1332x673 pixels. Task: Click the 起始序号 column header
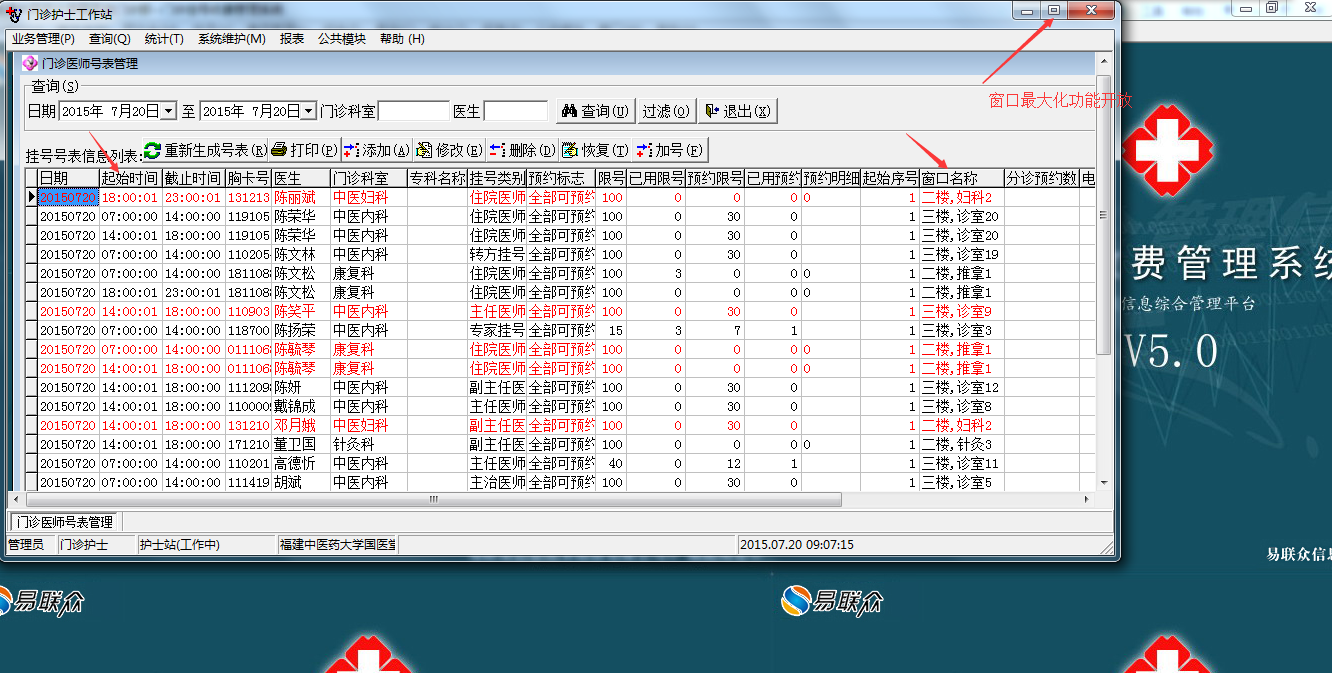point(890,178)
